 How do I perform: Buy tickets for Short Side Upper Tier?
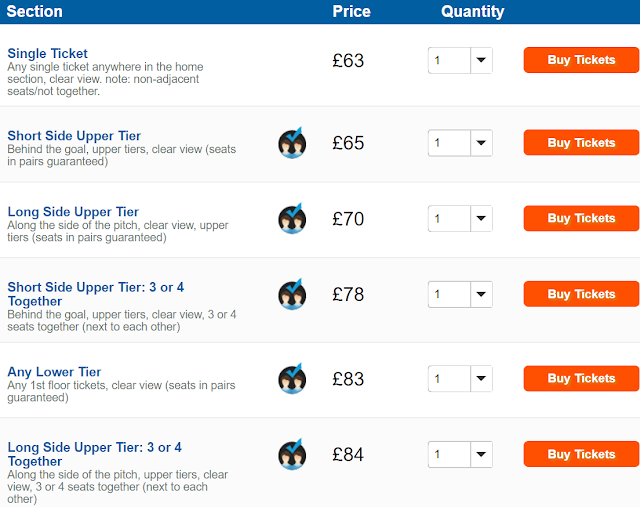point(581,143)
